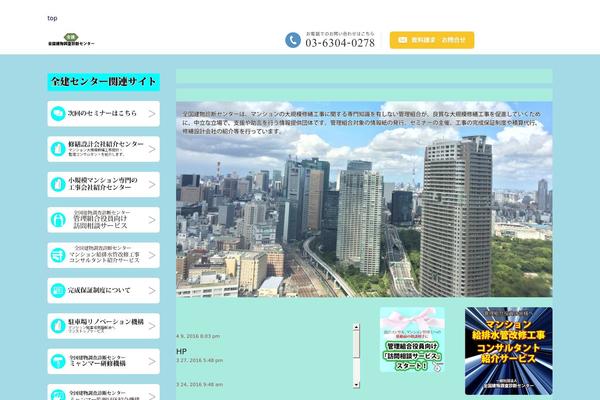The width and height of the screenshot is (600, 400).
Task: Click the news list scrollbar down arrow
Action: click(x=356, y=384)
